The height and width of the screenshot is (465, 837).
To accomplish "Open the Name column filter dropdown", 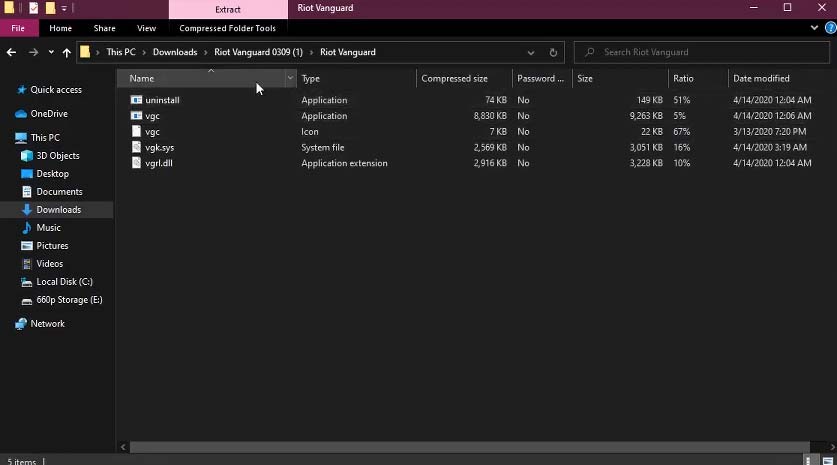I will pos(290,78).
